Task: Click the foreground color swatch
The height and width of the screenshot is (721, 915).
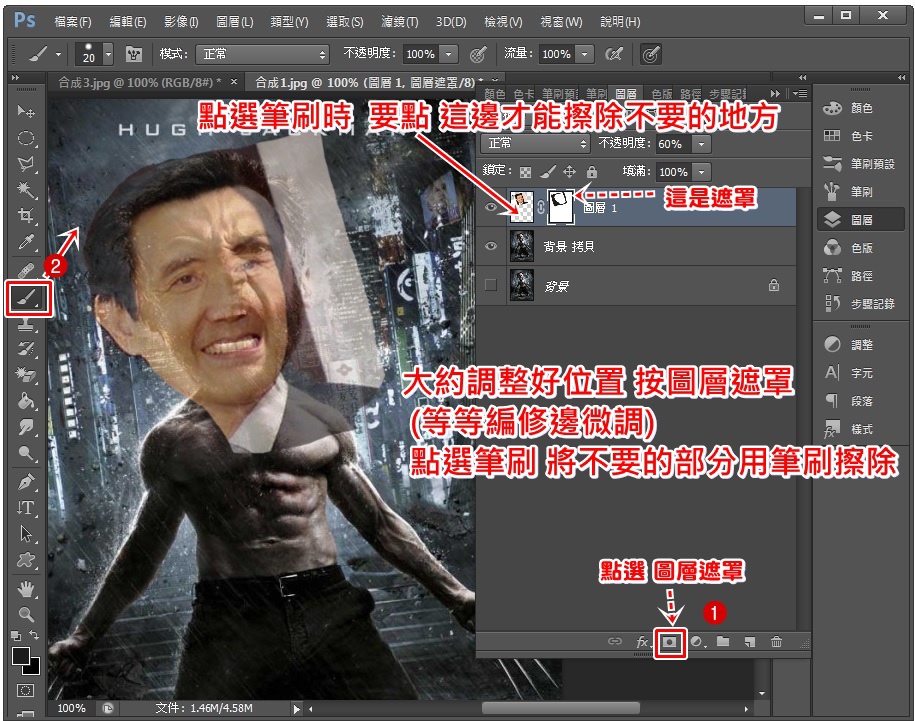Action: [20, 656]
